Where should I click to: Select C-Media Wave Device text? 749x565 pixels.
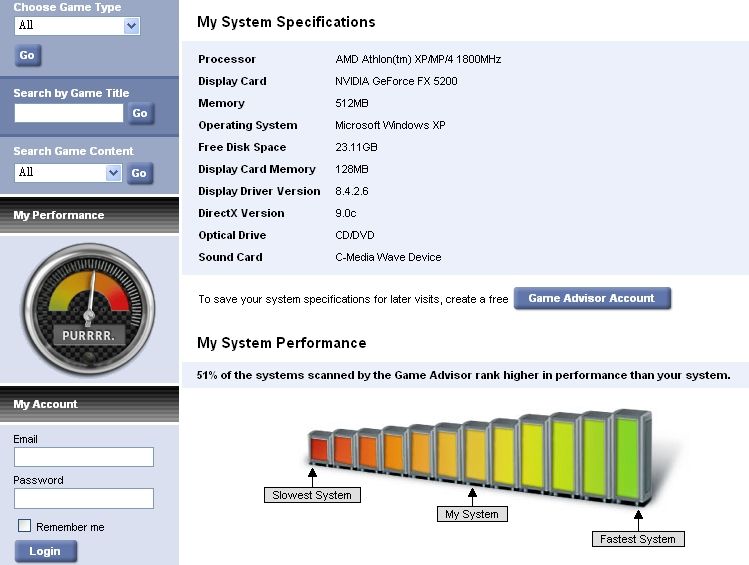click(x=388, y=257)
